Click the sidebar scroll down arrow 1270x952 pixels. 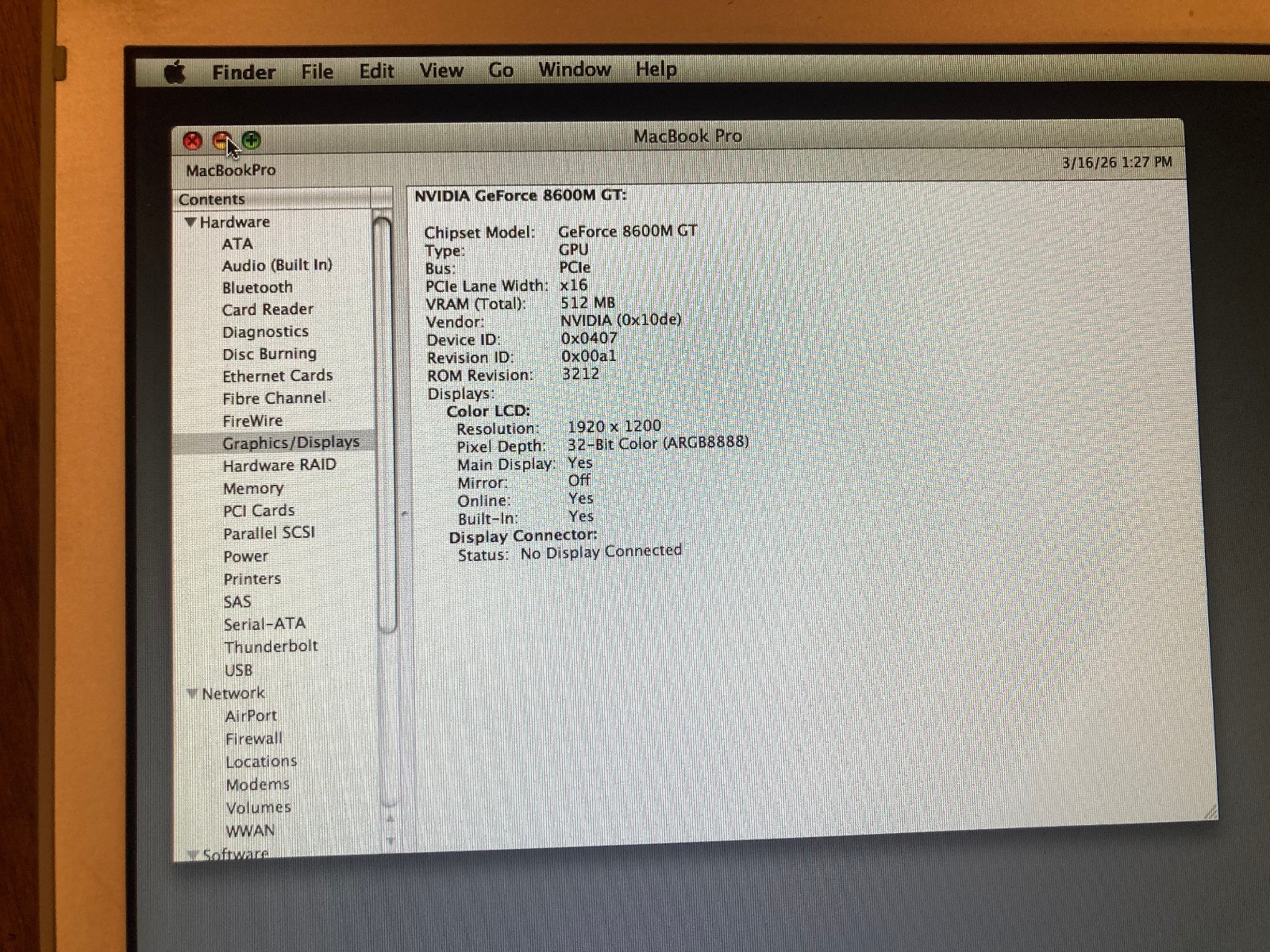pyautogui.click(x=390, y=840)
